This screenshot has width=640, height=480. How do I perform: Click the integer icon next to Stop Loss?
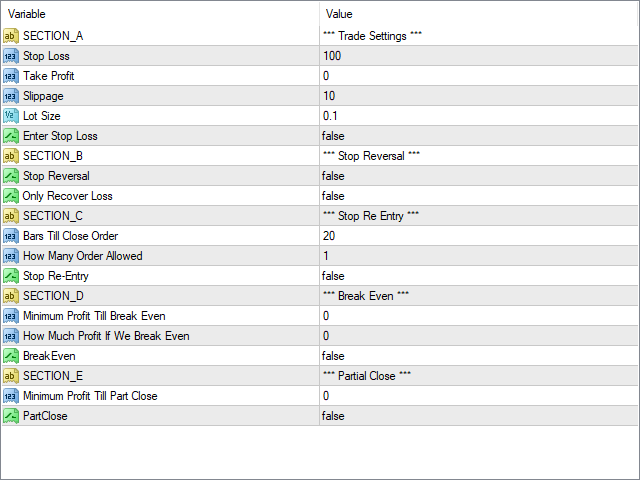11,56
